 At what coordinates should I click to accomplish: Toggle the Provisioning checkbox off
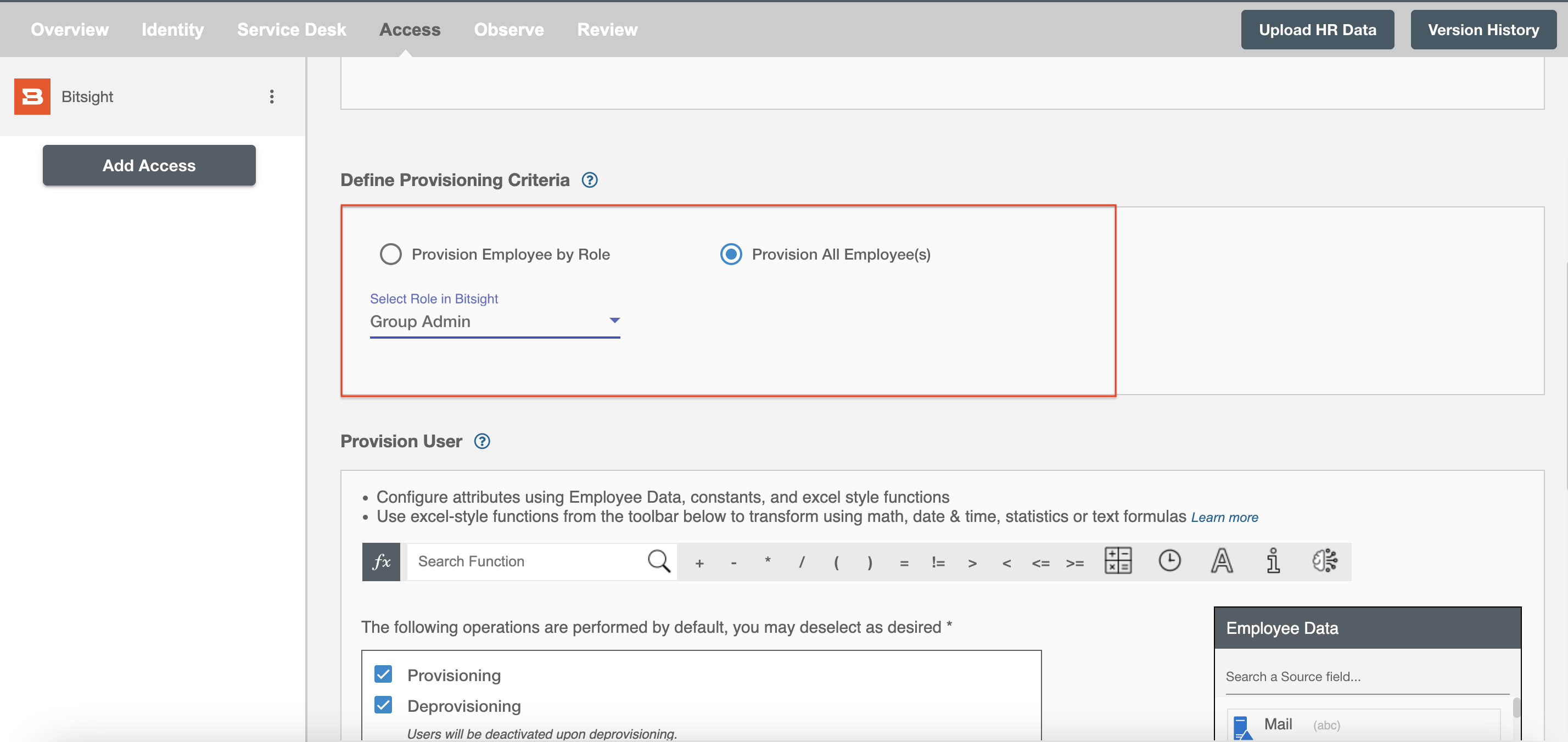(x=384, y=673)
